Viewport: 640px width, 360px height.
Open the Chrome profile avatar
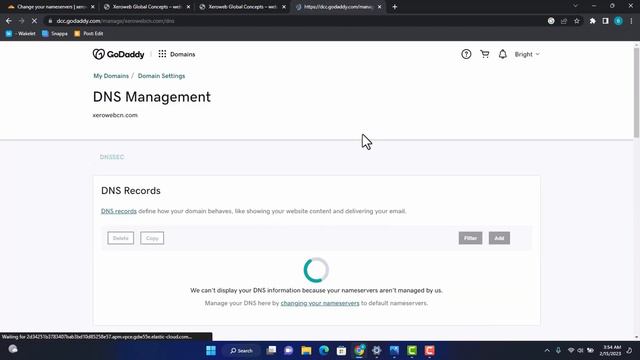click(x=618, y=21)
